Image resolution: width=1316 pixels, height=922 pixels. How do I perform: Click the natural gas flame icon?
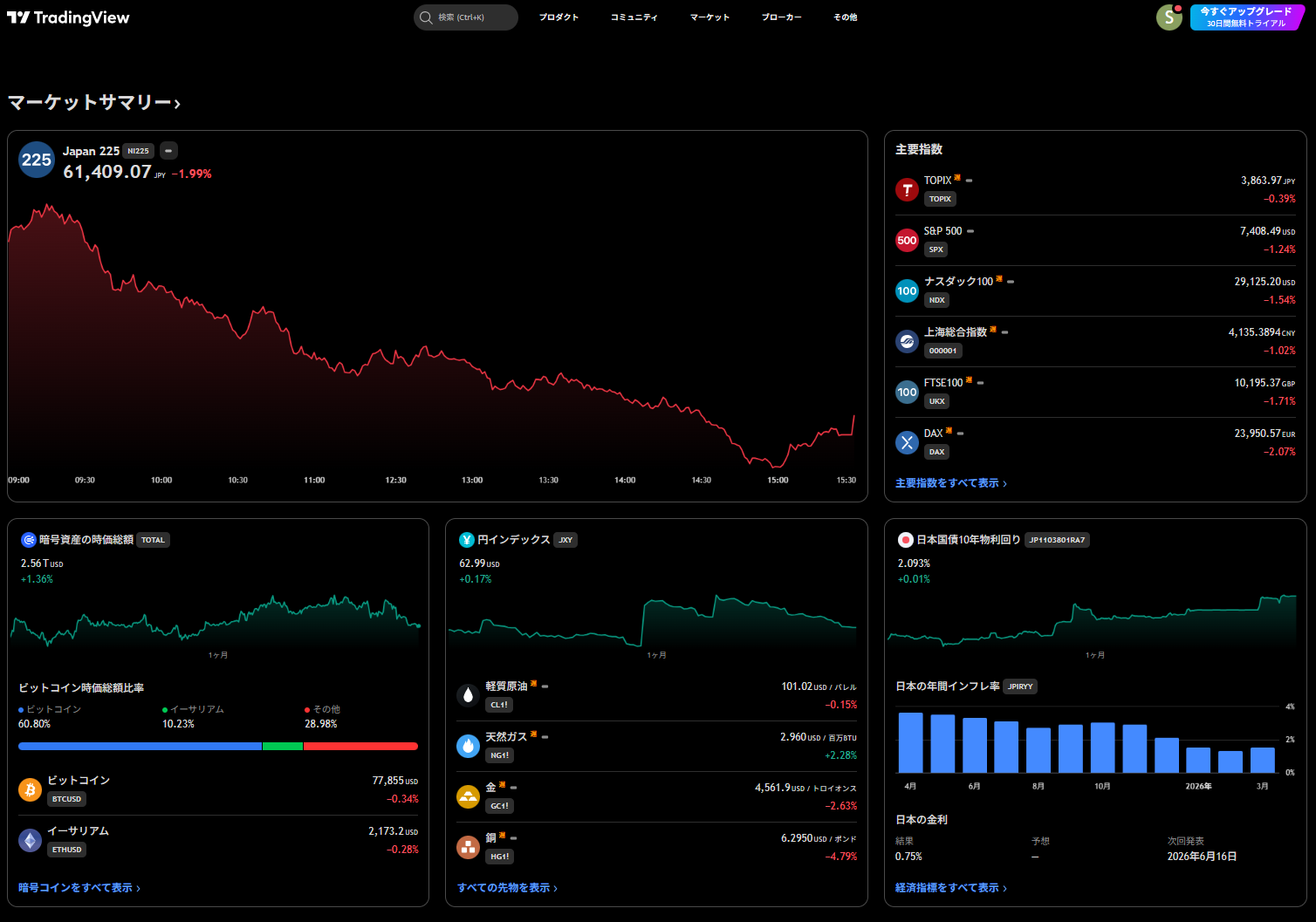tap(469, 746)
